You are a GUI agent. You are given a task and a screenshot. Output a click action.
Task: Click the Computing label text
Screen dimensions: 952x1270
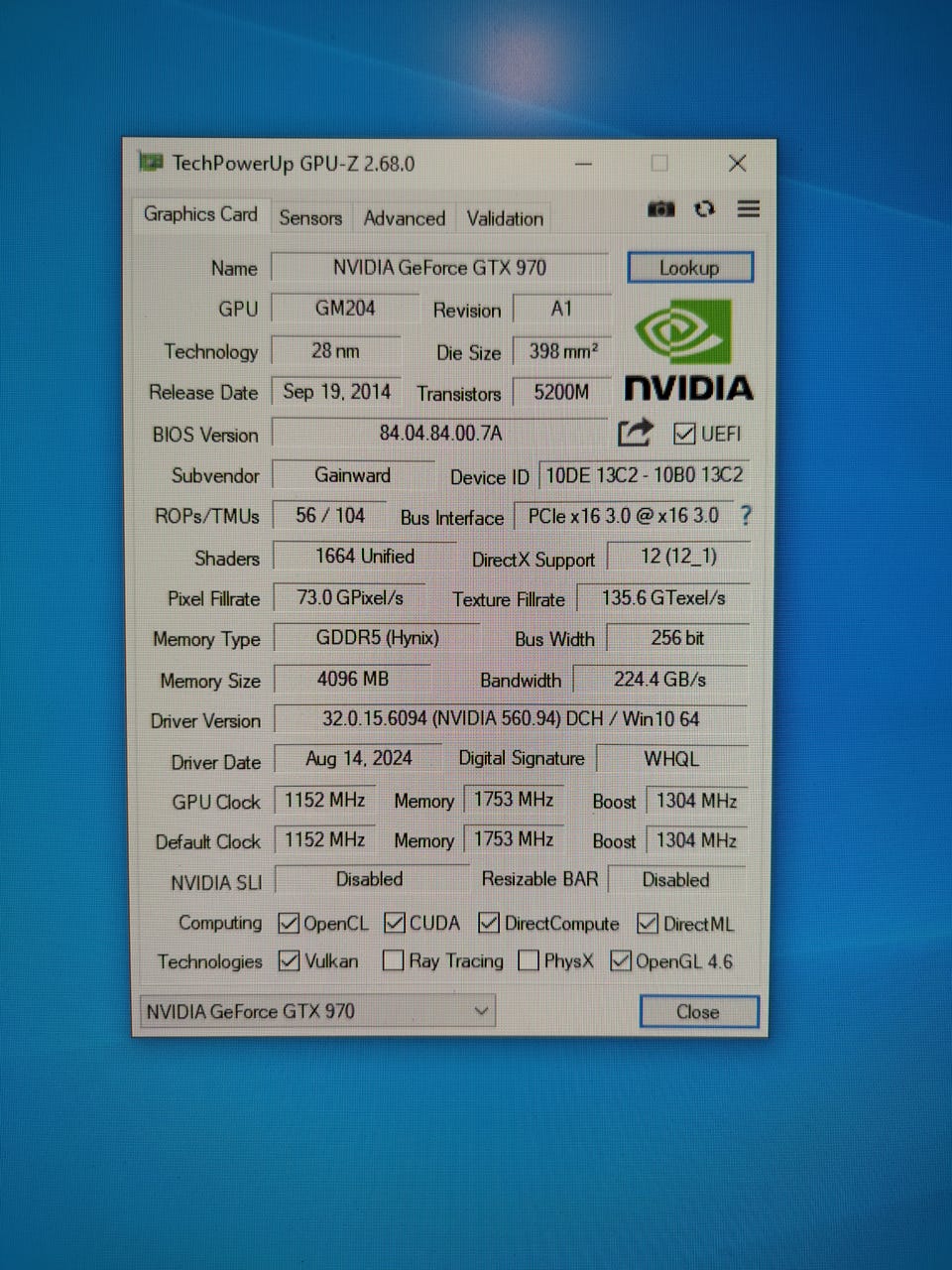pyautogui.click(x=220, y=923)
